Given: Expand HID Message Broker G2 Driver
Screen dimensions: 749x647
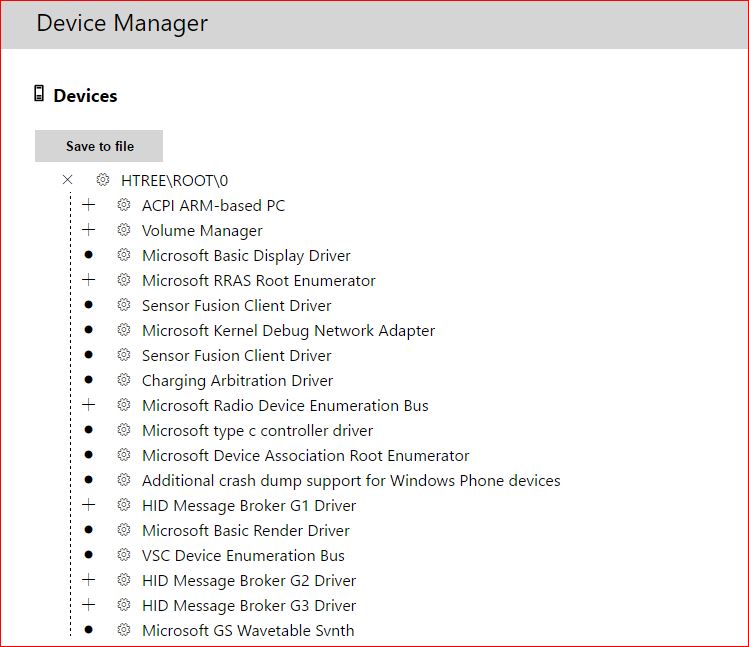Looking at the screenshot, I should point(89,580).
